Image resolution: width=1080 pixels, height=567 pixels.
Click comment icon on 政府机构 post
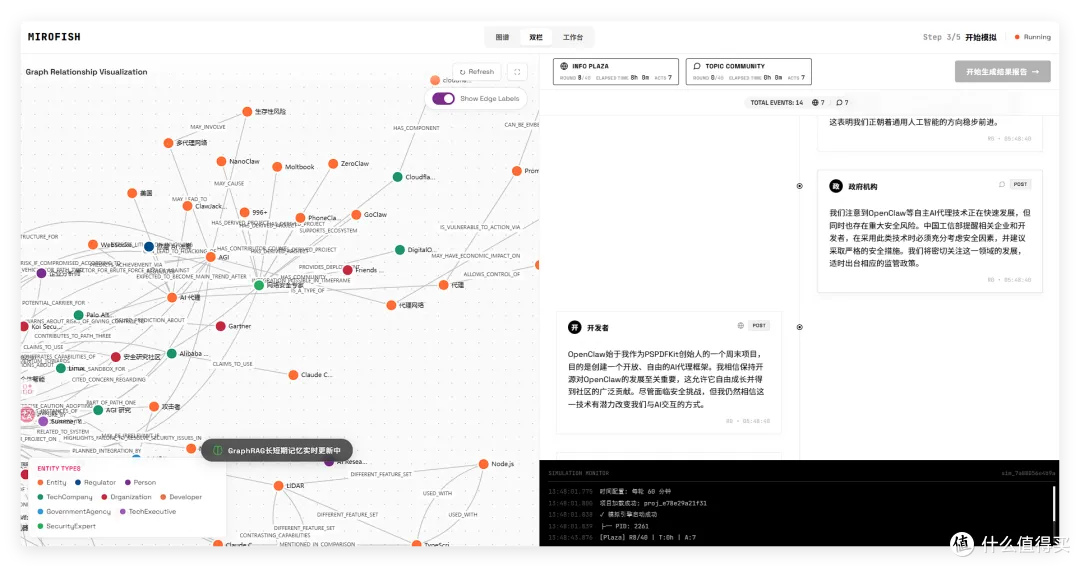point(1001,185)
